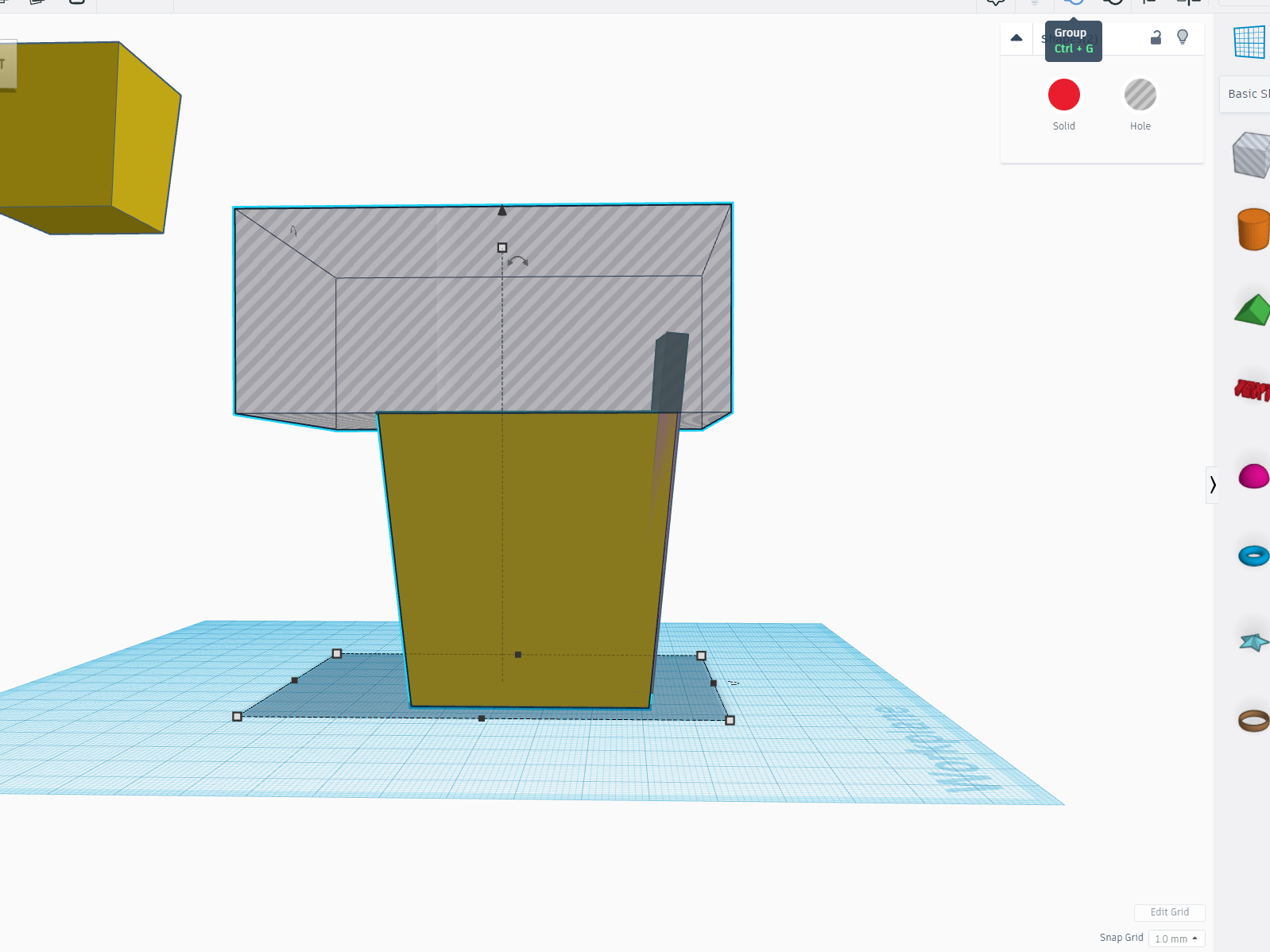Pick the magenta Half Sphere shape

(x=1253, y=476)
